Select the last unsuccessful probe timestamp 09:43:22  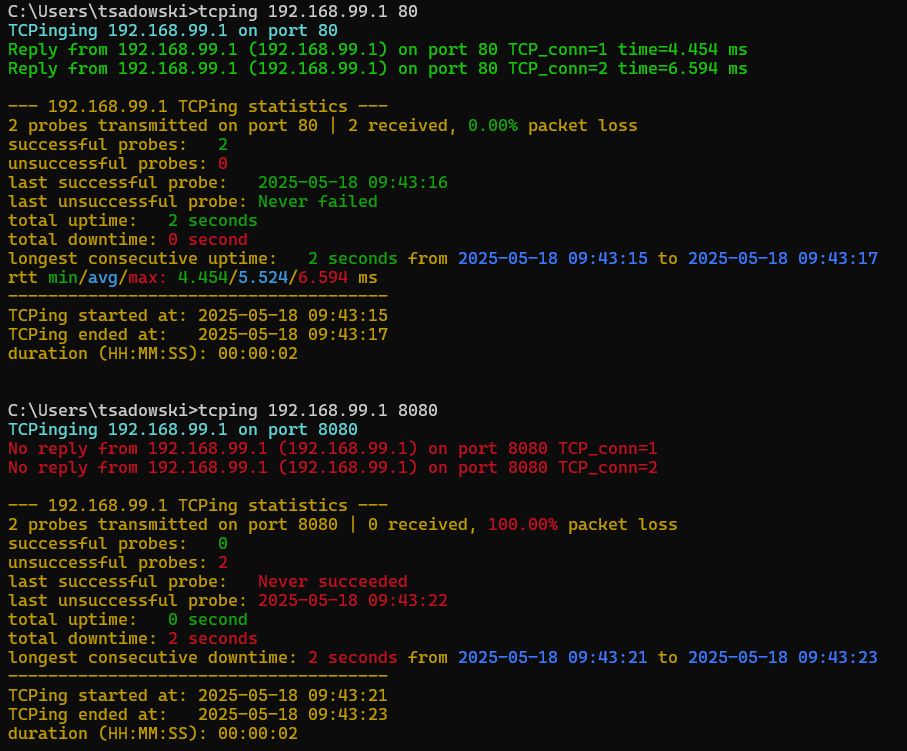click(352, 601)
